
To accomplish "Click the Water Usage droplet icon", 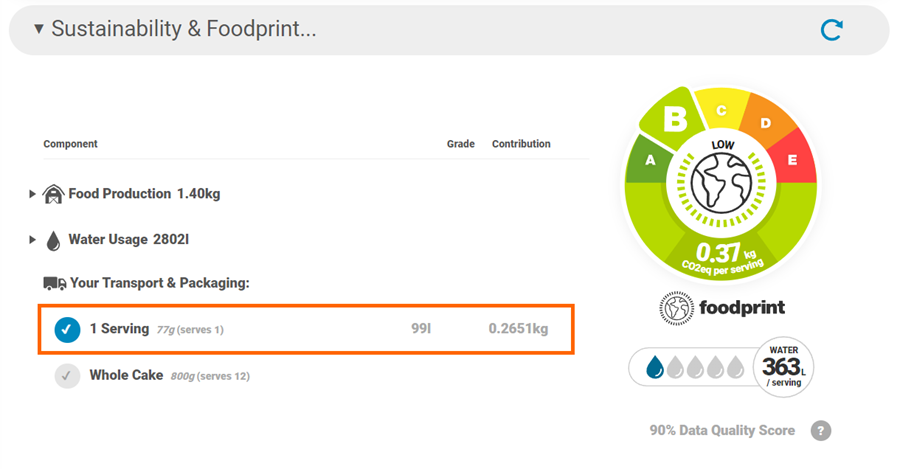I will pos(53,241).
